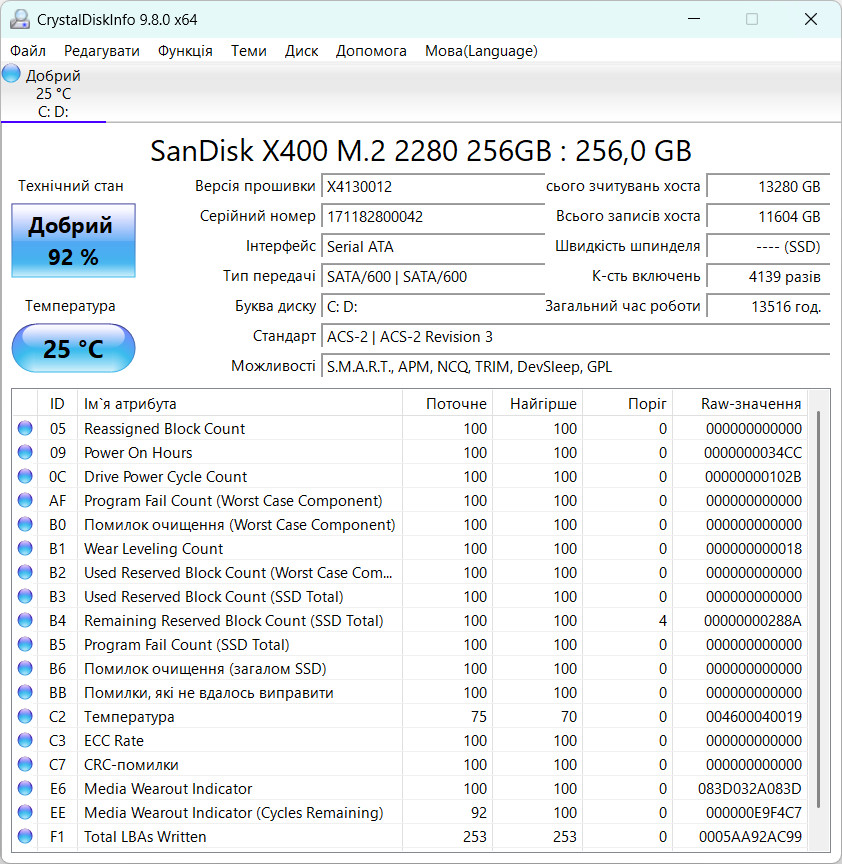Click the 11604 GB host writes value
Screen dimensions: 842x864
click(768, 217)
